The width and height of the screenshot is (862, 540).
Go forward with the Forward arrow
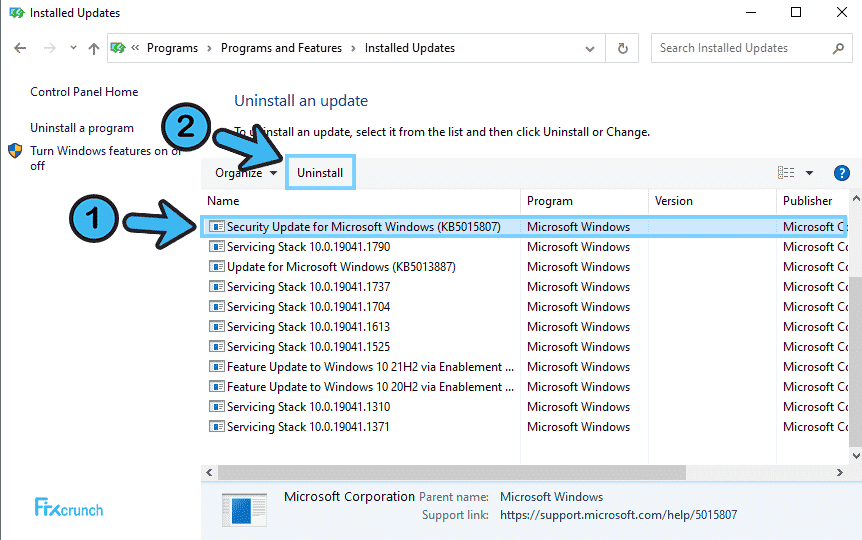point(49,48)
